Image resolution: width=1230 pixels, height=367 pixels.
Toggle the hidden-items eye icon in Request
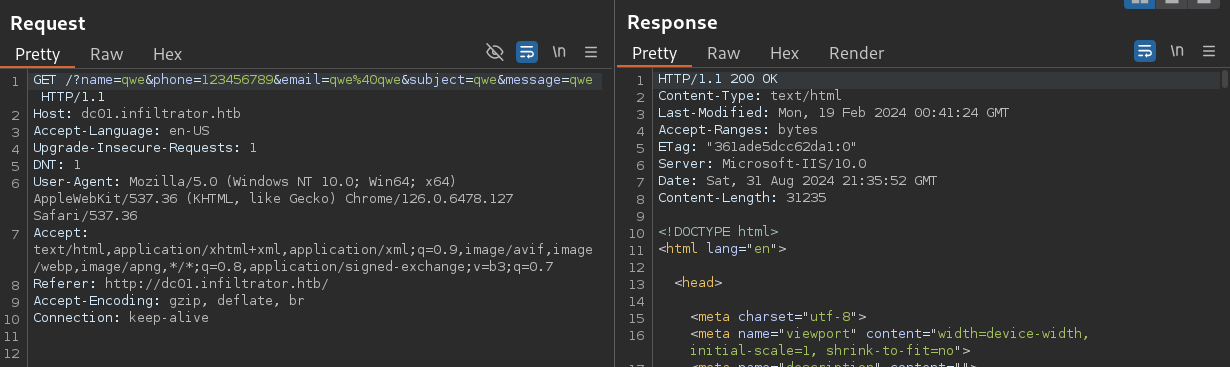tap(494, 52)
